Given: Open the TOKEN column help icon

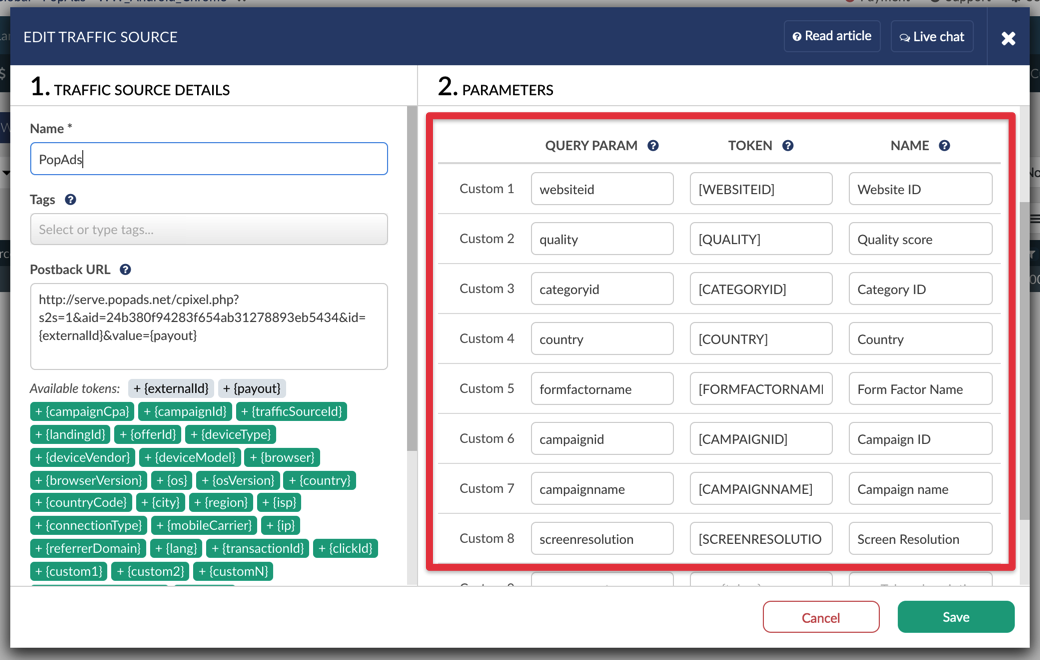Looking at the screenshot, I should click(x=788, y=146).
